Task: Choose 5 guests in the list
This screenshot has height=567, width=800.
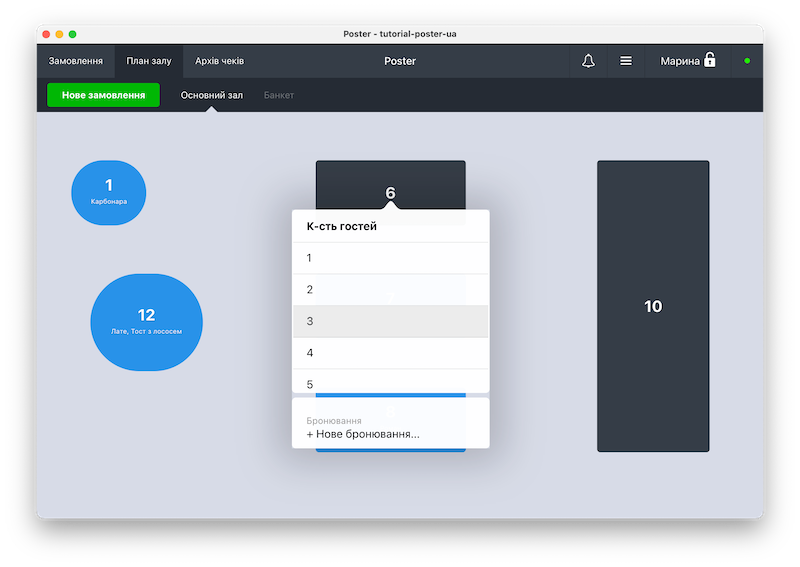Action: tap(390, 381)
